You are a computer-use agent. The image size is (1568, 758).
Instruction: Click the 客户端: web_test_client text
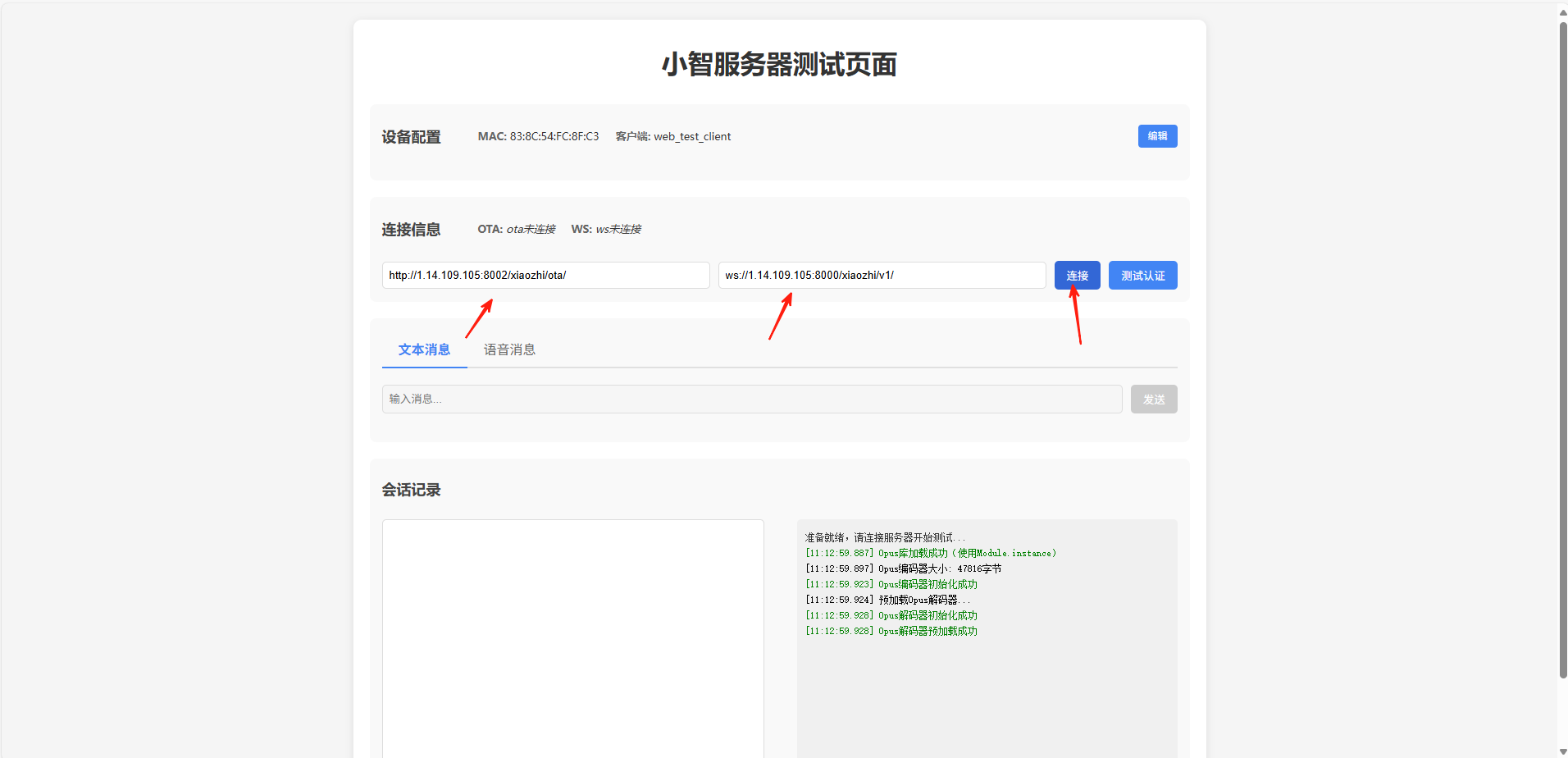point(673,136)
